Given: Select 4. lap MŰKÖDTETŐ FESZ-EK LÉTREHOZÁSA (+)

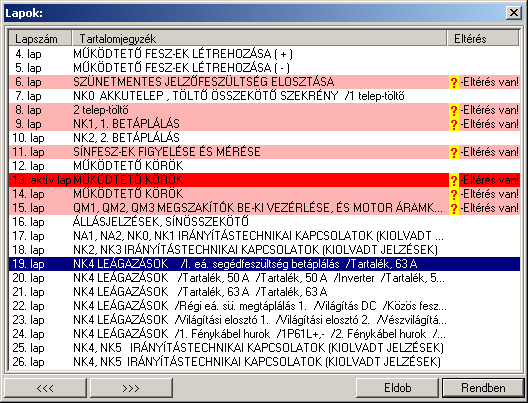Looking at the screenshot, I should click(x=264, y=54).
